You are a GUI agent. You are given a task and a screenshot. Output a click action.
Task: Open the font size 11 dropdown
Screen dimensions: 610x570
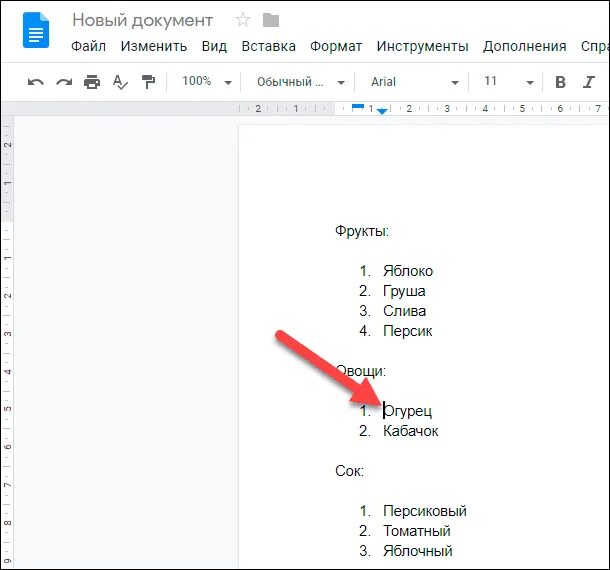coord(508,82)
